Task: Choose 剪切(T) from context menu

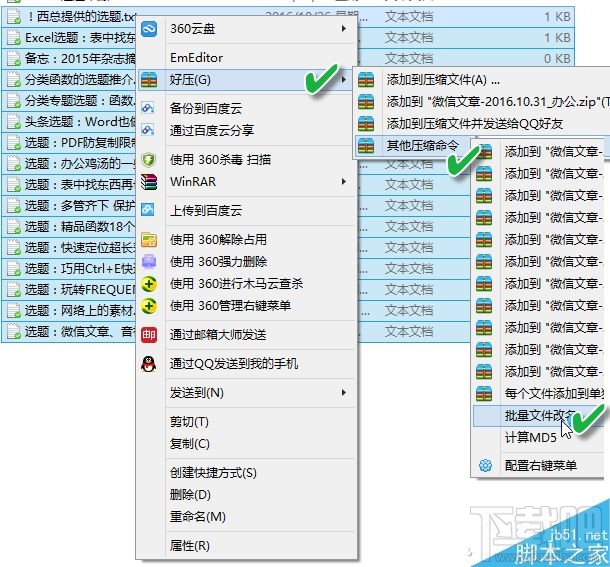Action: click(189, 422)
